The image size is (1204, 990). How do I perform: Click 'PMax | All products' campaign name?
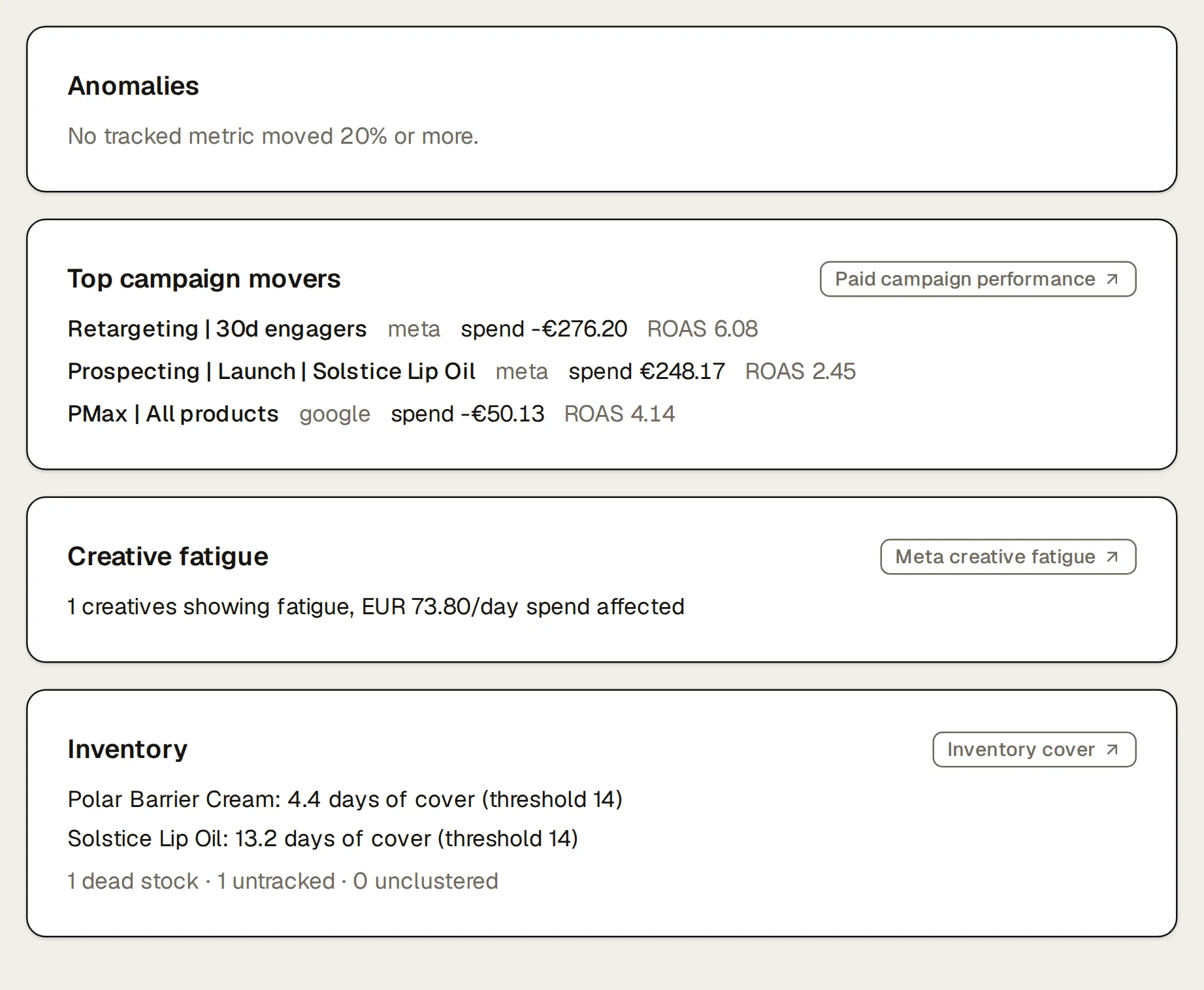(173, 414)
